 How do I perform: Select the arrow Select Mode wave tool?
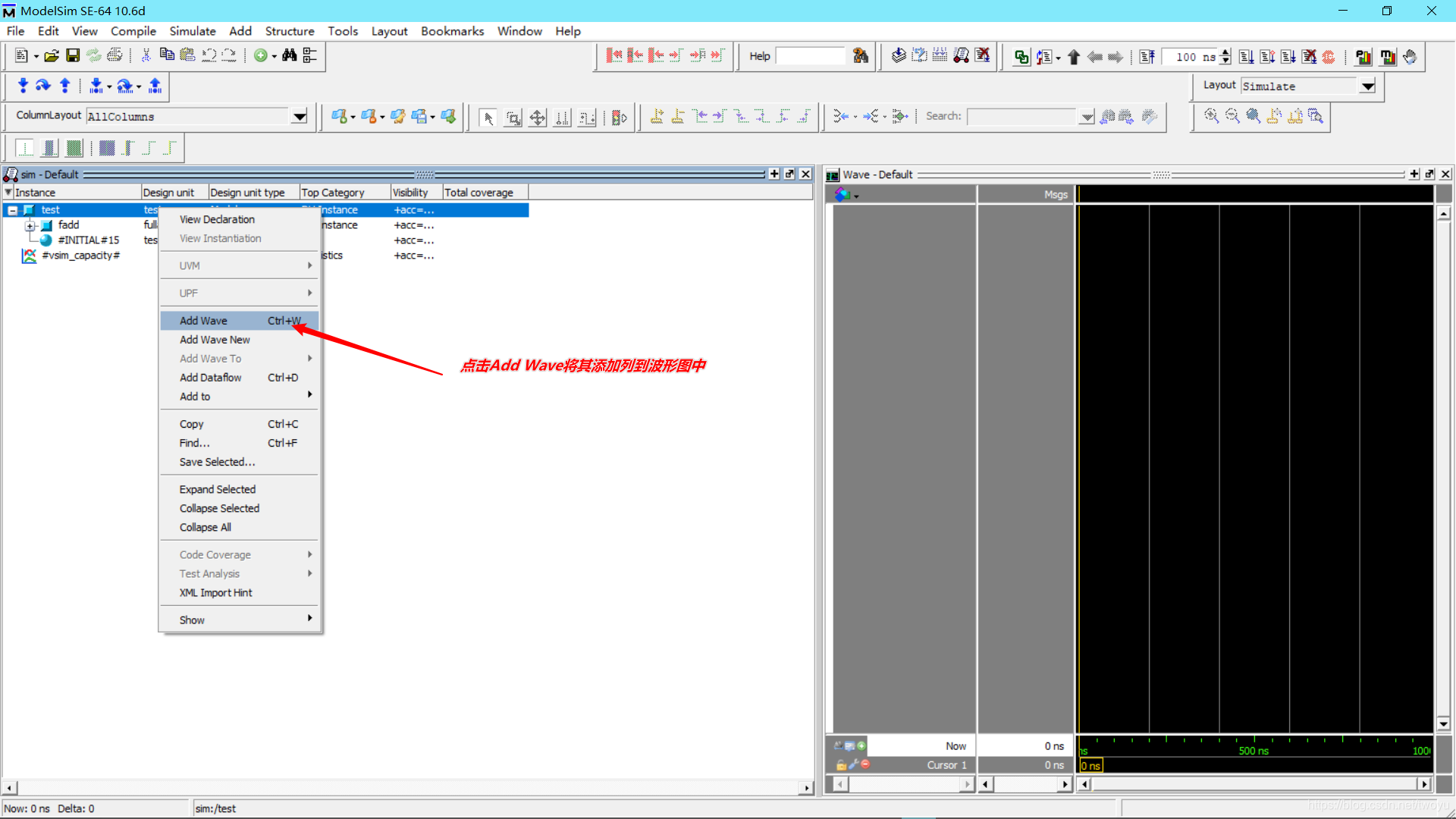click(x=488, y=118)
